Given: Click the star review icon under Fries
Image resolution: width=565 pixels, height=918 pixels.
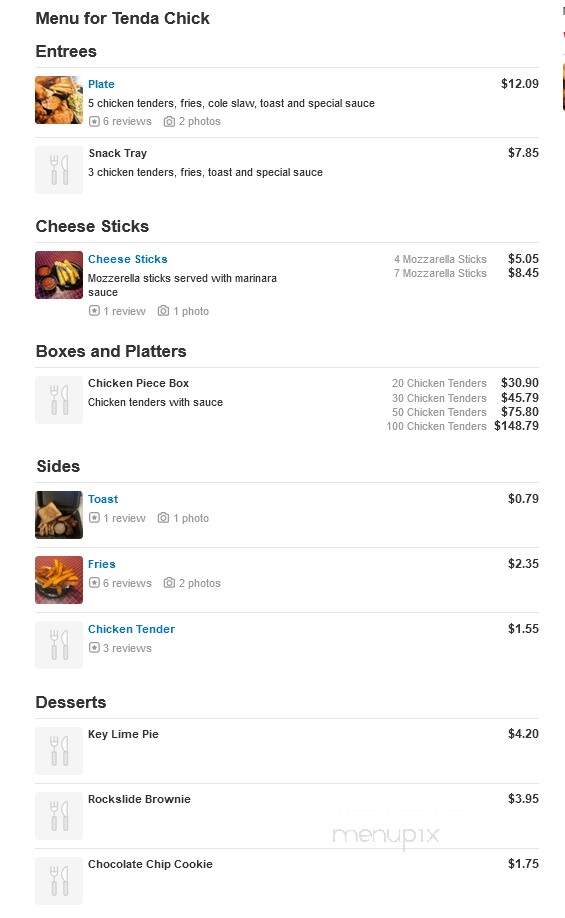Looking at the screenshot, I should pos(94,583).
